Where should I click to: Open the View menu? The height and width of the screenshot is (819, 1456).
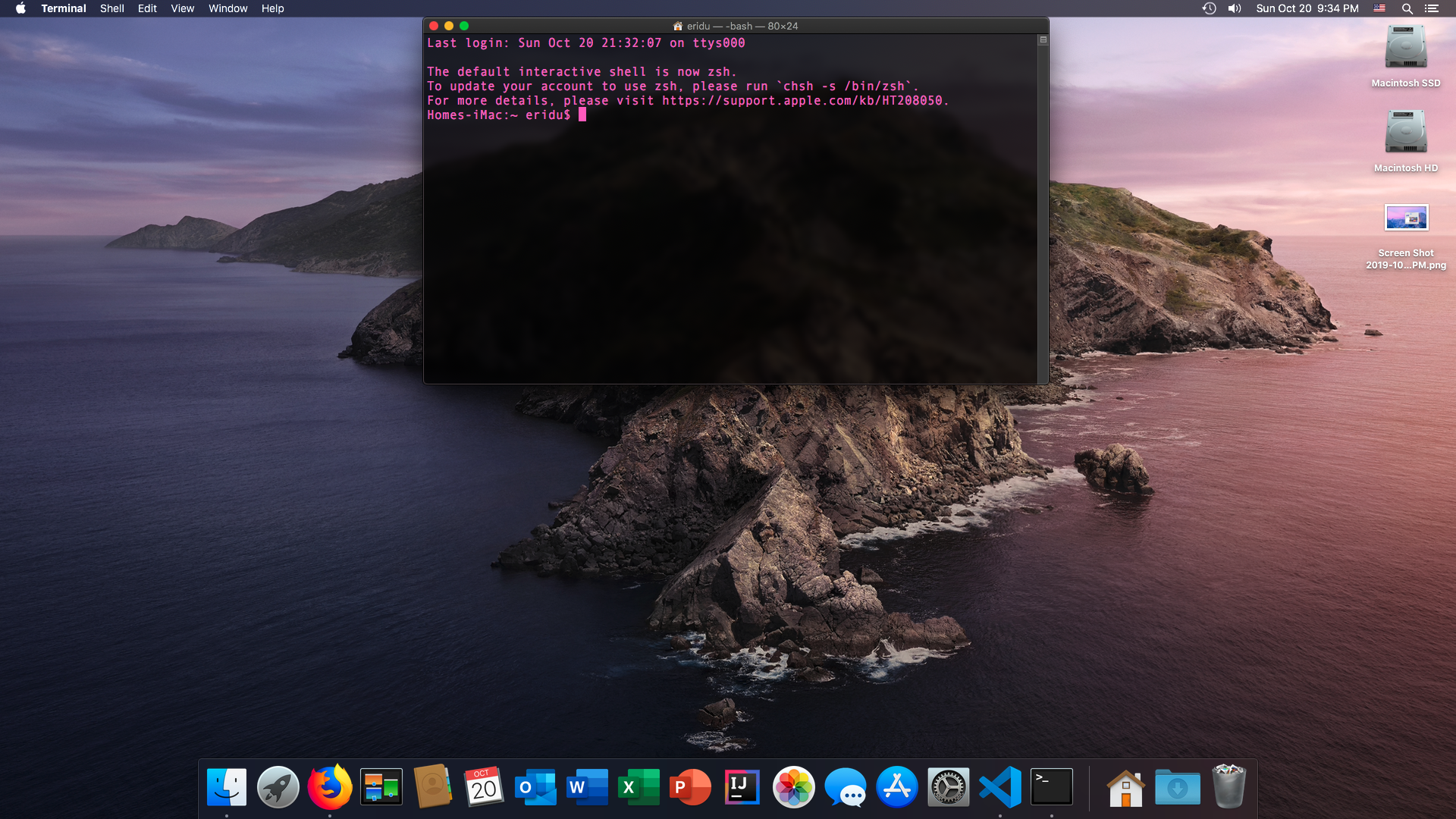(x=182, y=8)
